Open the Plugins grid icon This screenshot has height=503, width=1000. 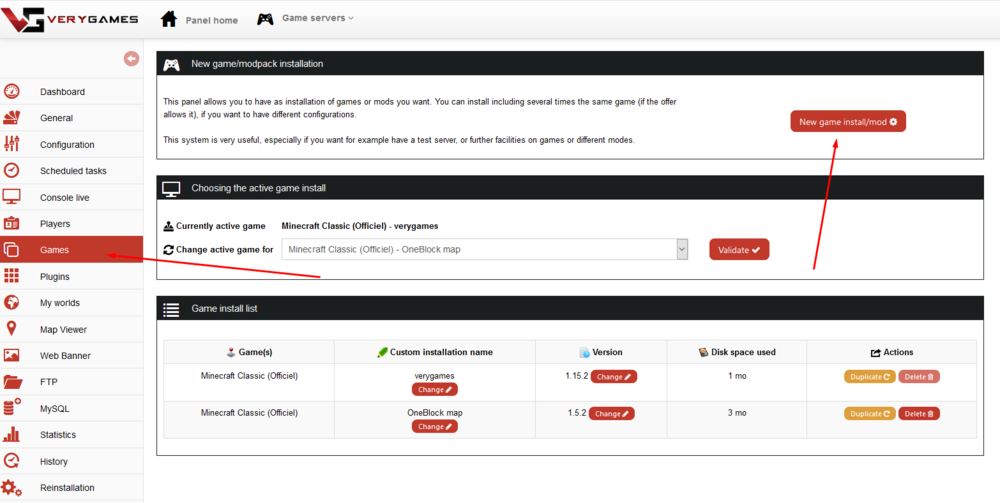(12, 276)
